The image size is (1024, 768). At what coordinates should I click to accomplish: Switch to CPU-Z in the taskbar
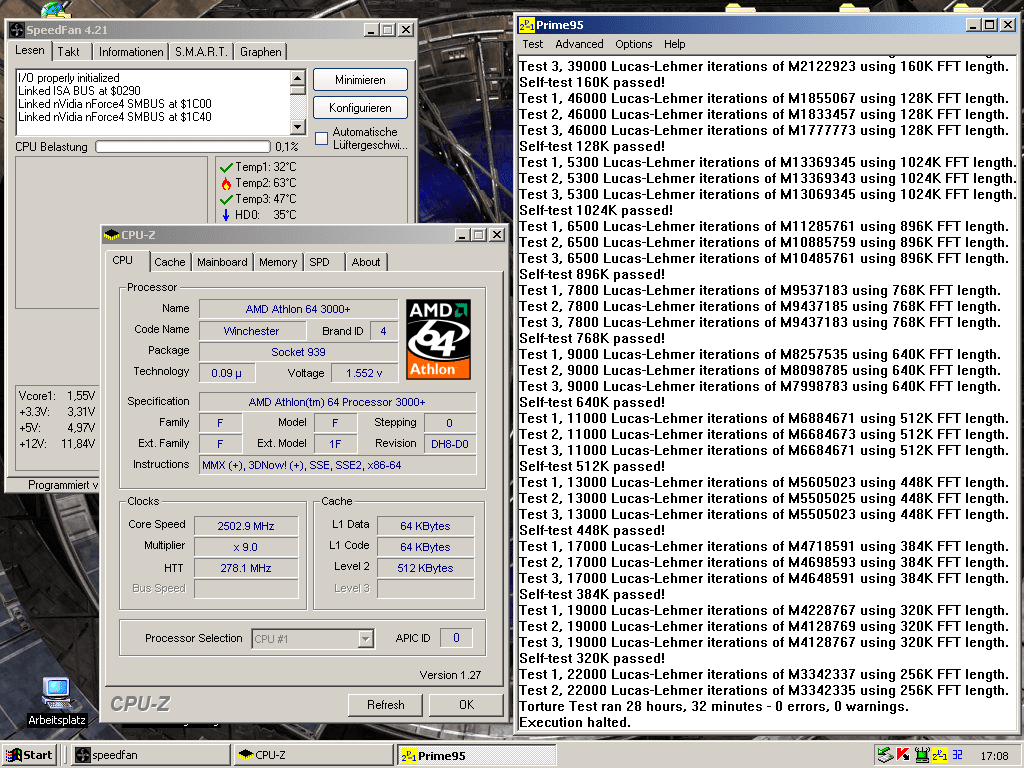click(313, 756)
